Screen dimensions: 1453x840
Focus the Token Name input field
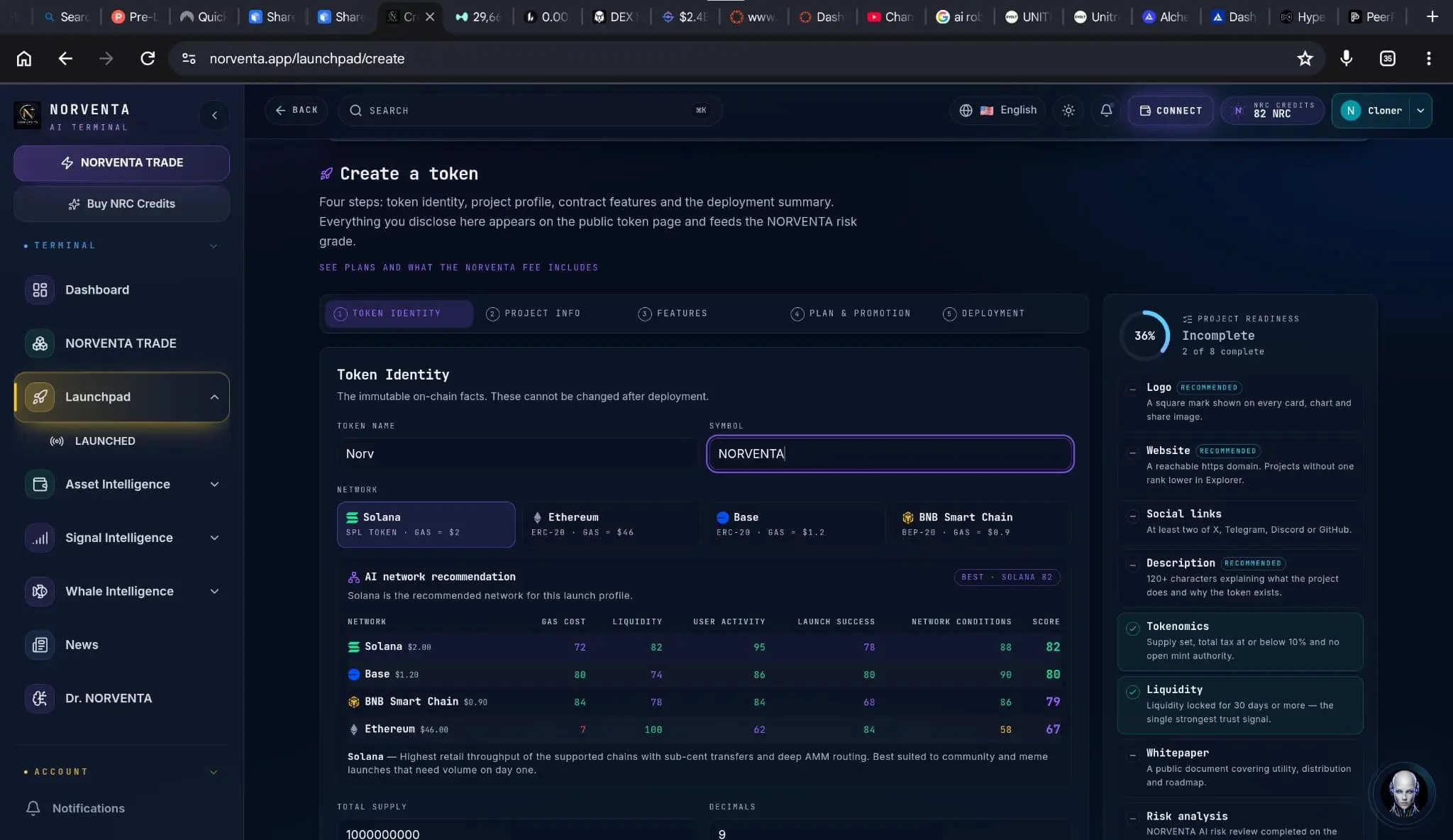pos(516,454)
